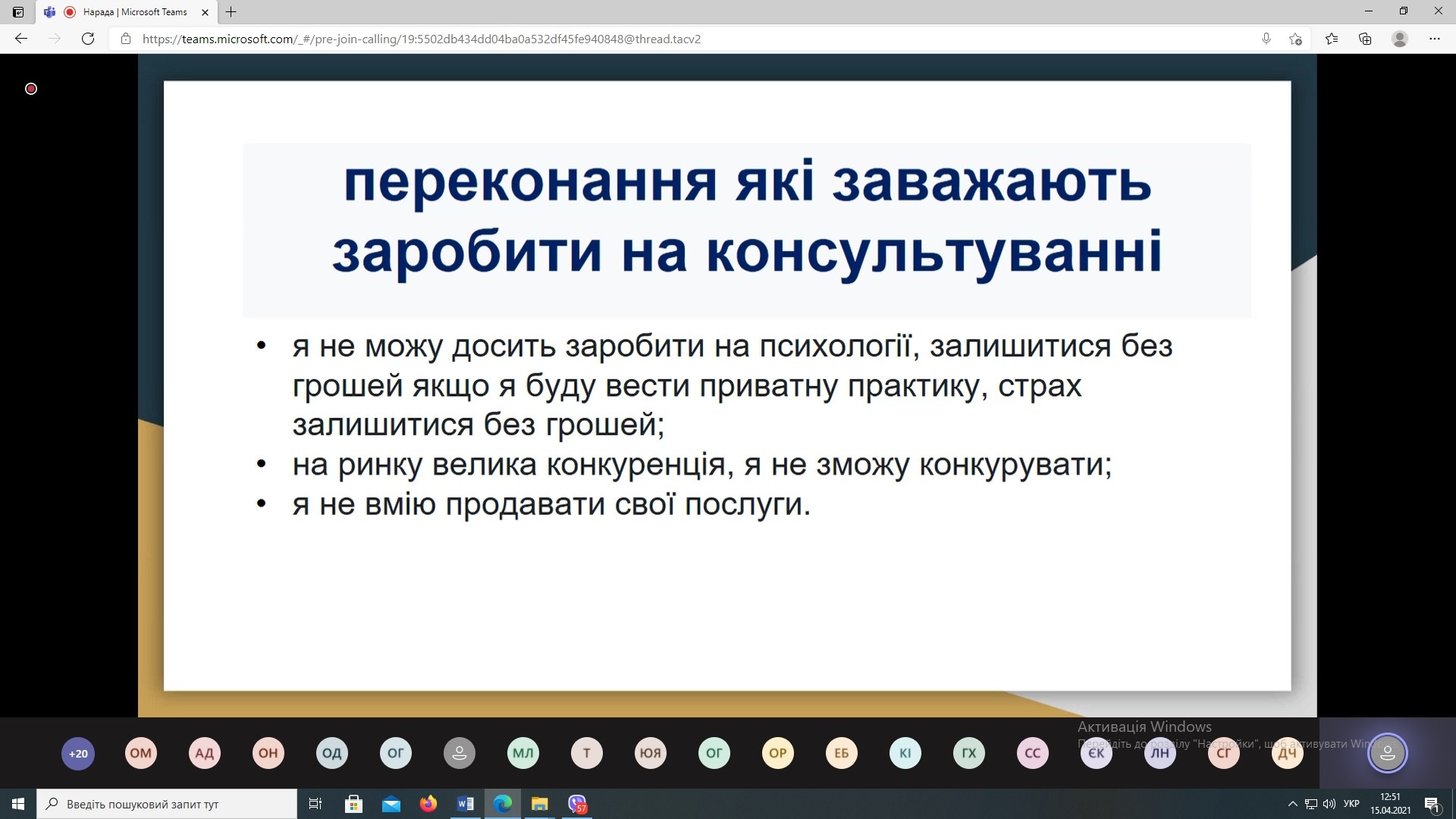View site information lock icon
The image size is (1456, 819).
tap(126, 39)
